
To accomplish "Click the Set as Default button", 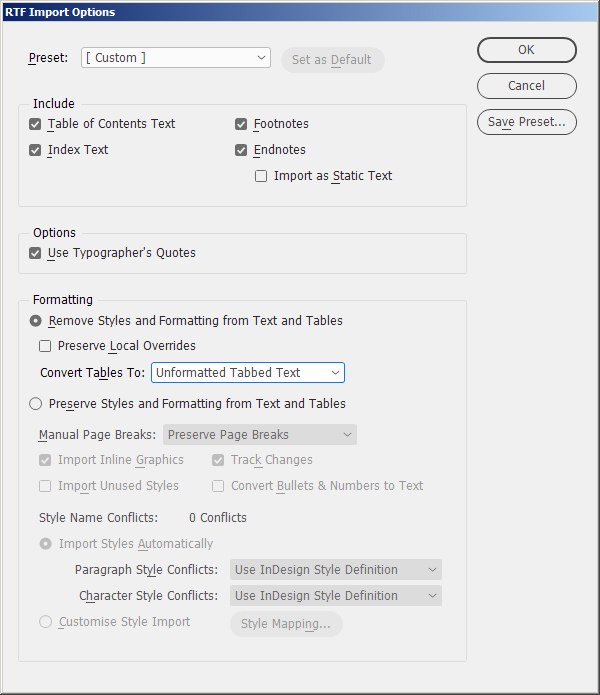I will click(333, 60).
